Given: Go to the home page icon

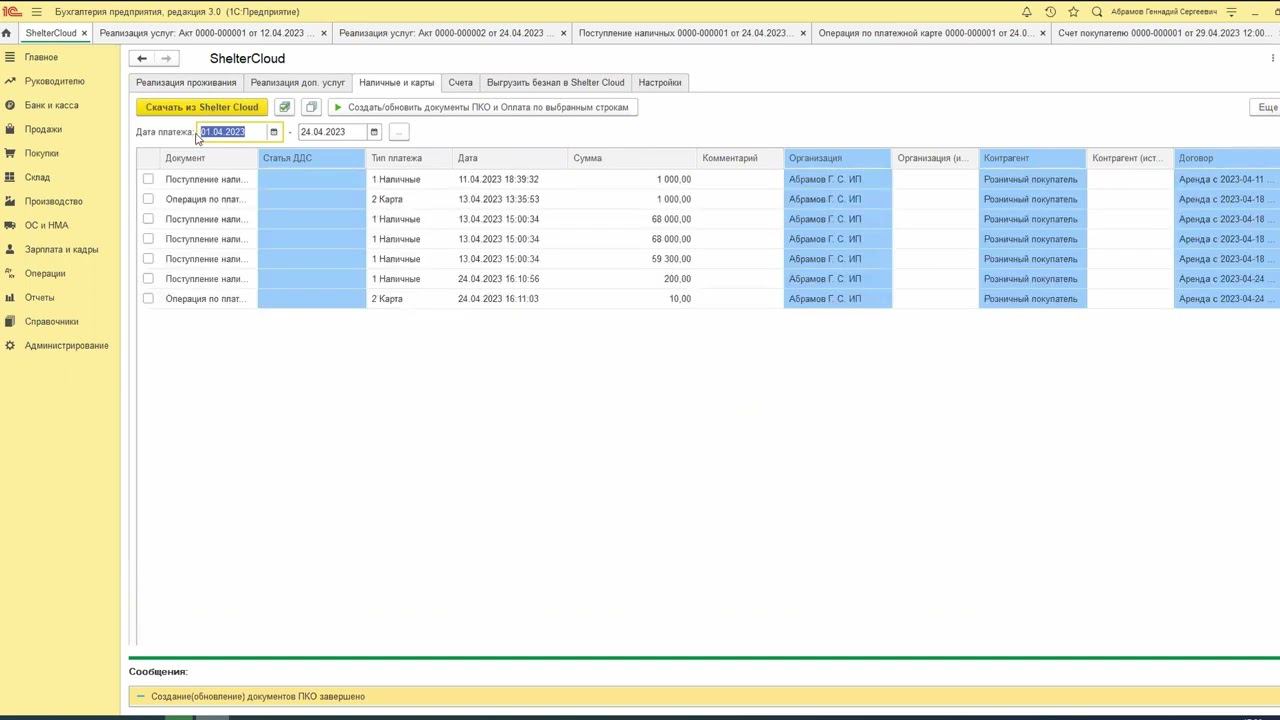Looking at the screenshot, I should (x=7, y=33).
